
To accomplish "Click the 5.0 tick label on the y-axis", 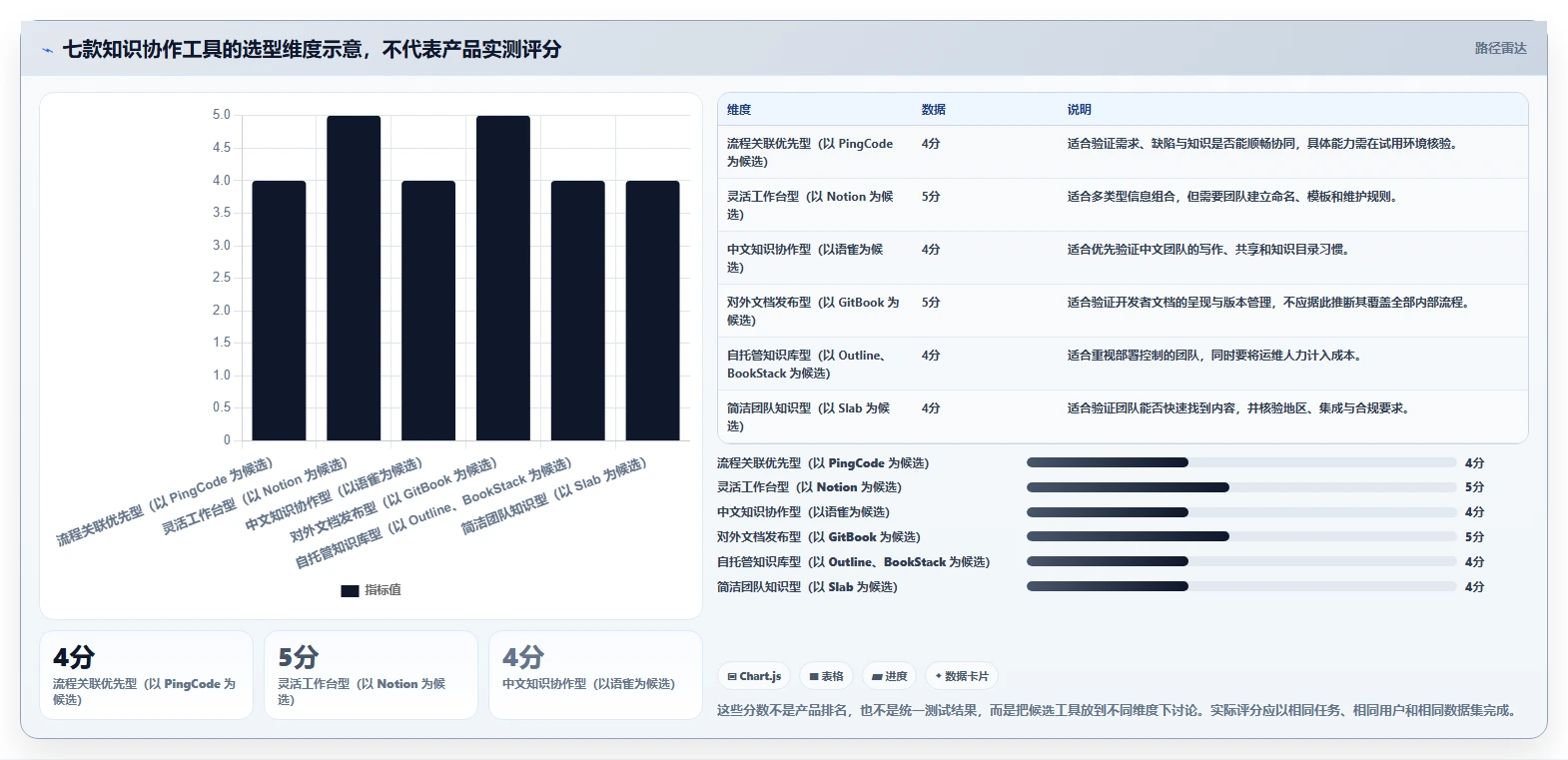I will click(x=221, y=115).
